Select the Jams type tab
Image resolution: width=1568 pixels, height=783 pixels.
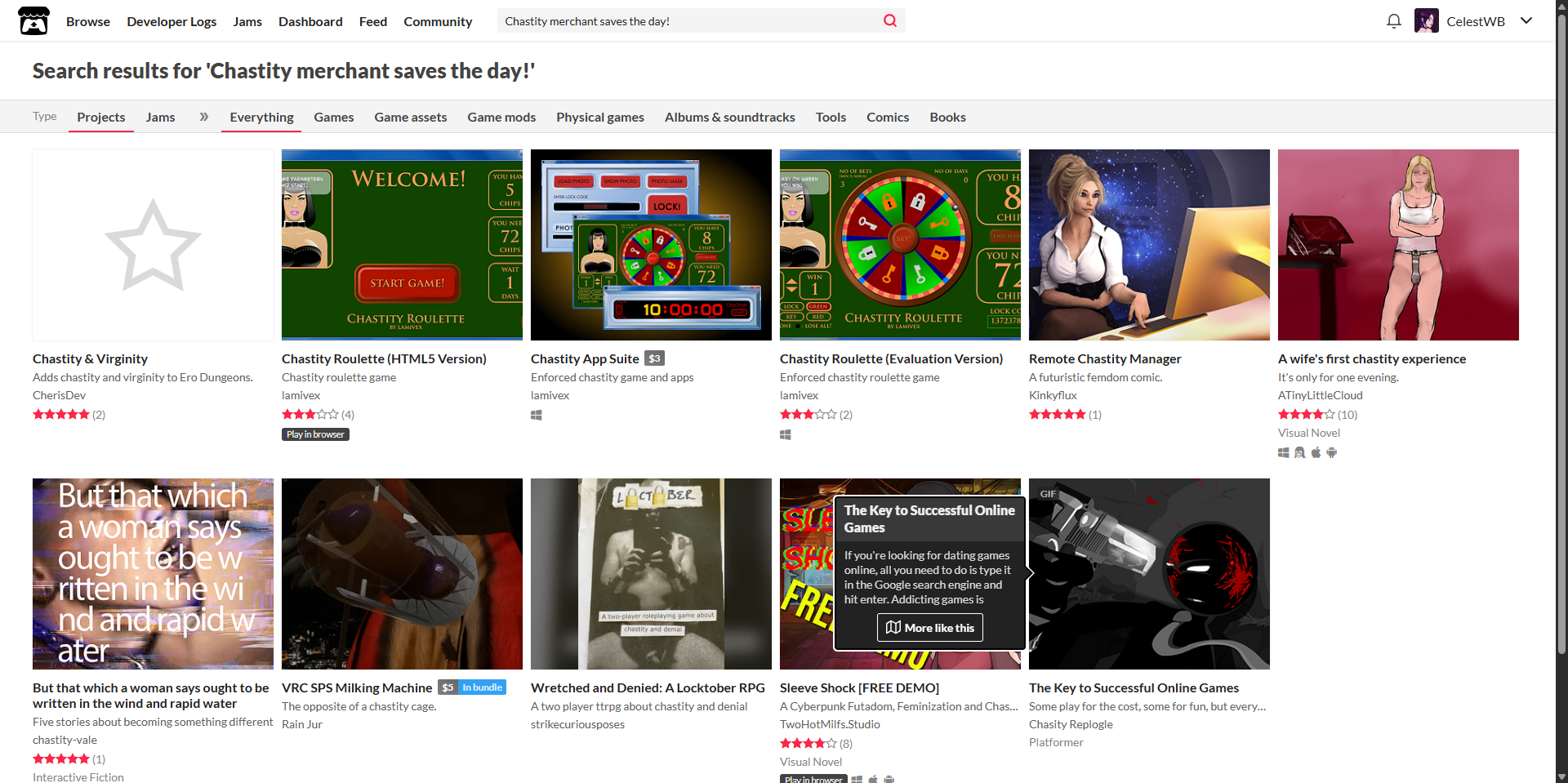(161, 118)
